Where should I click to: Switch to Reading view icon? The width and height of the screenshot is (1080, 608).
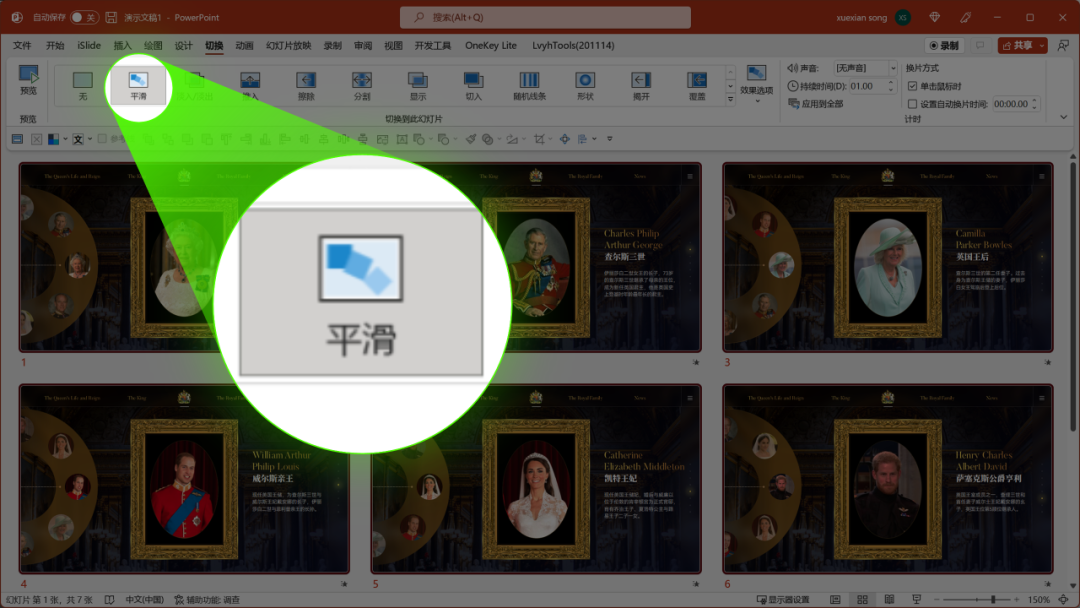click(x=889, y=600)
